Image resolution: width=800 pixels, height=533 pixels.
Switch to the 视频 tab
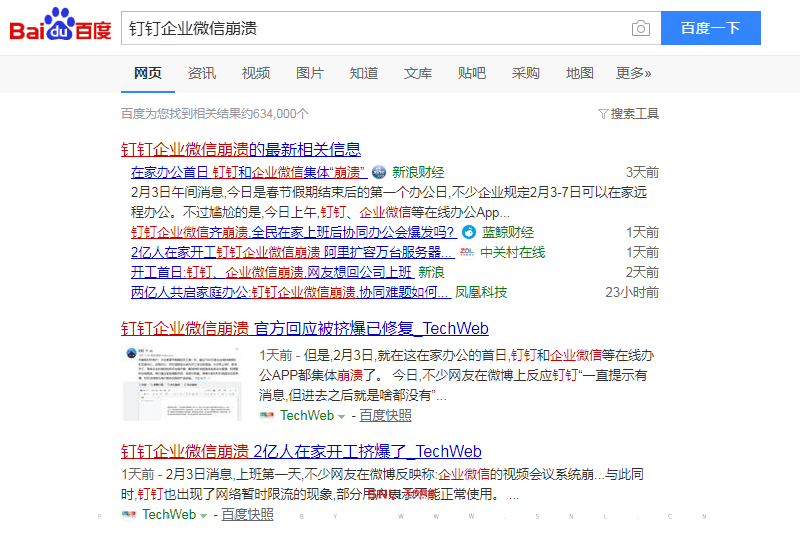point(256,73)
